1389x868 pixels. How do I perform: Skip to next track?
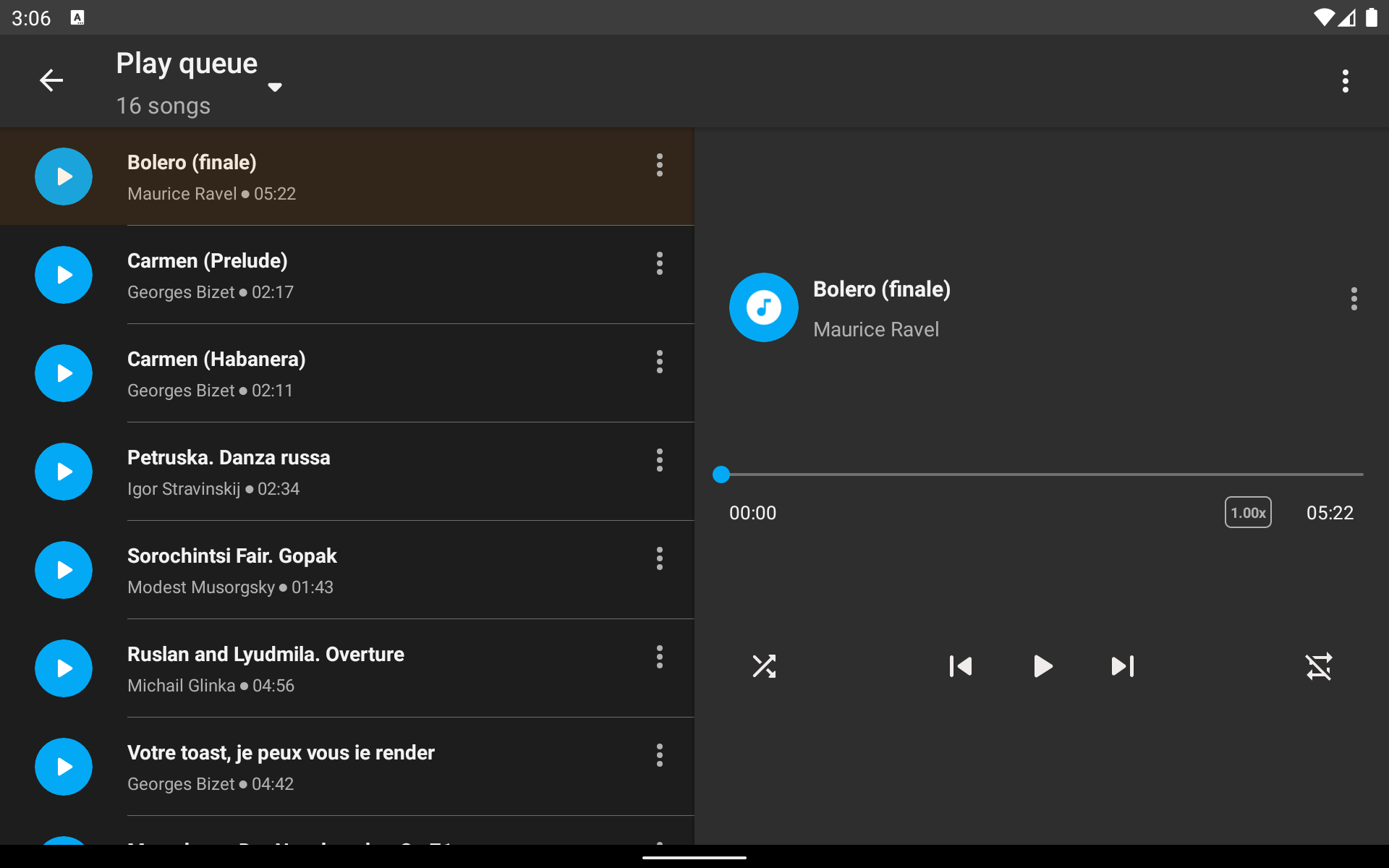[1123, 666]
